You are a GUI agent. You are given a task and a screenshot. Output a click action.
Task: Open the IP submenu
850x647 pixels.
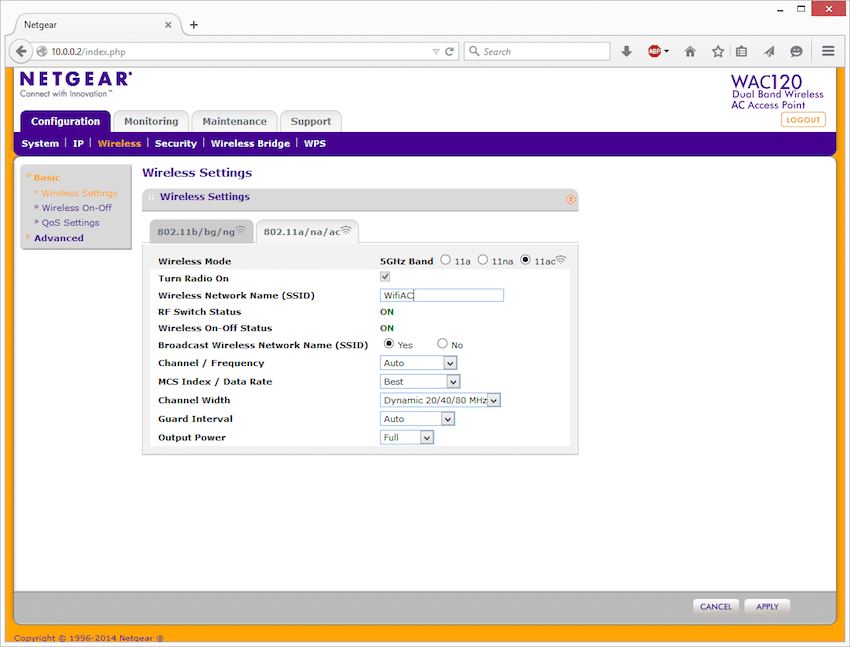79,144
